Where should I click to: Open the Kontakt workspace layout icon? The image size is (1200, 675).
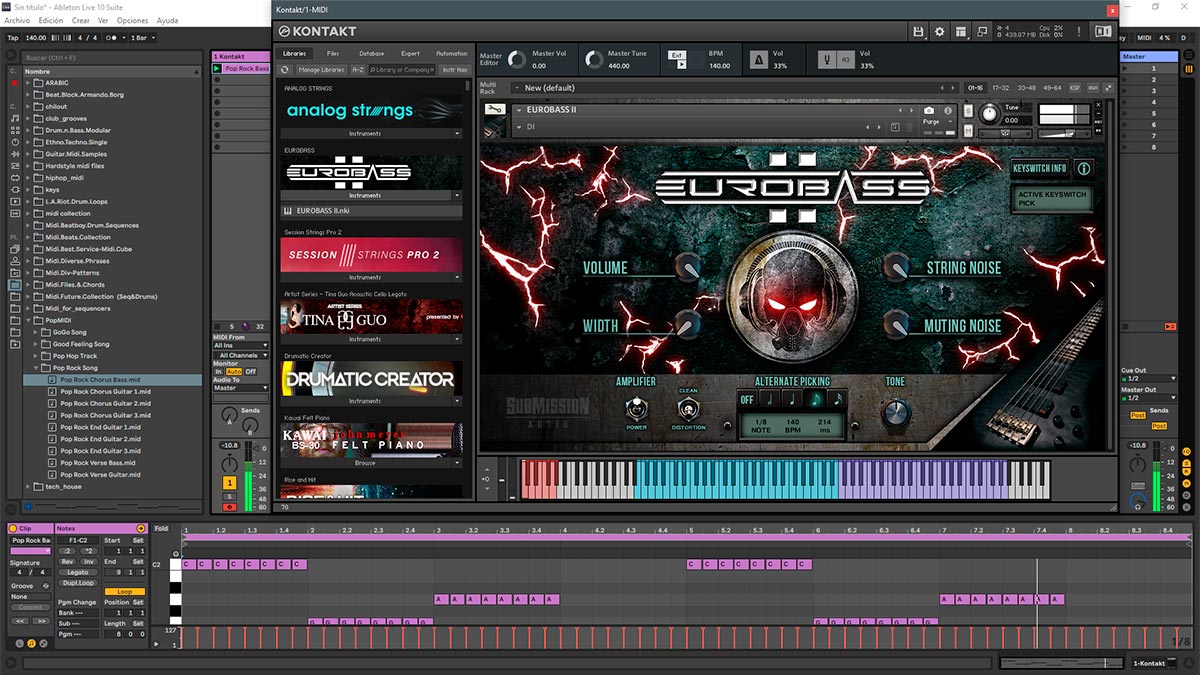point(960,32)
